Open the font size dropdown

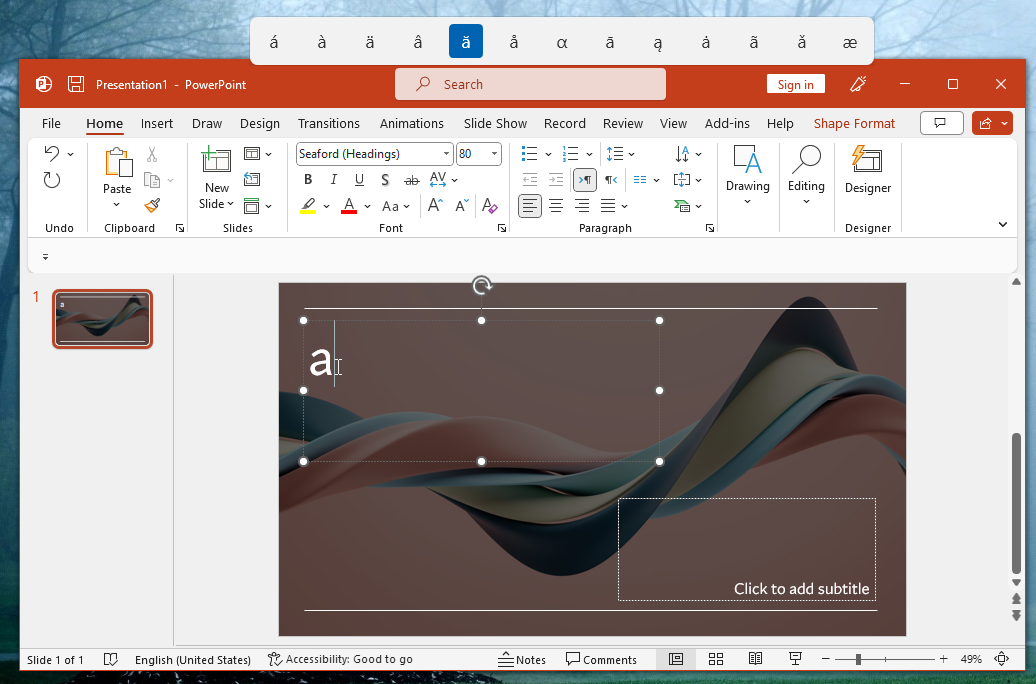click(493, 153)
